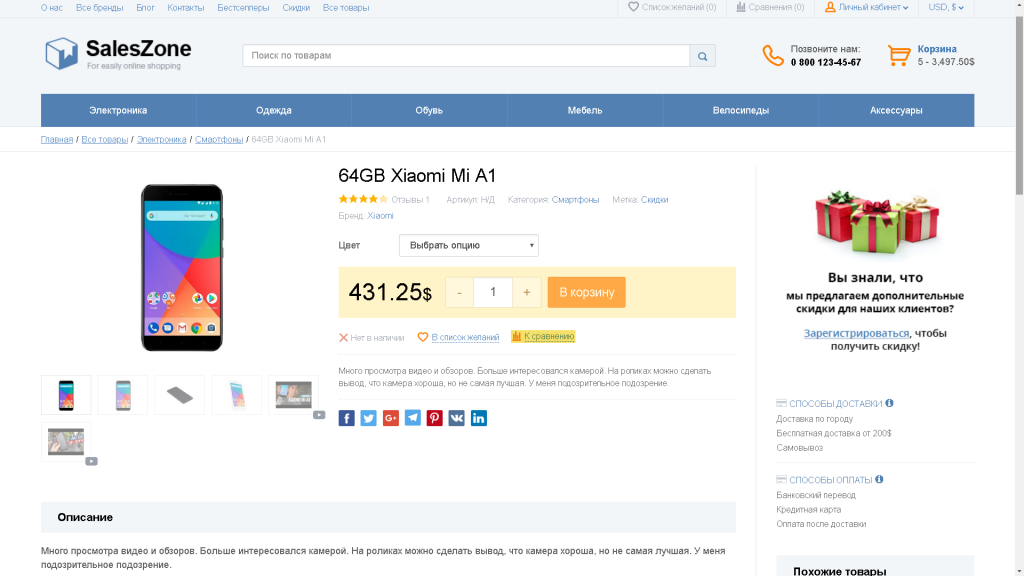This screenshot has height=576, width=1024.
Task: Go to Электроника in breadcrumbs
Action: point(161,139)
